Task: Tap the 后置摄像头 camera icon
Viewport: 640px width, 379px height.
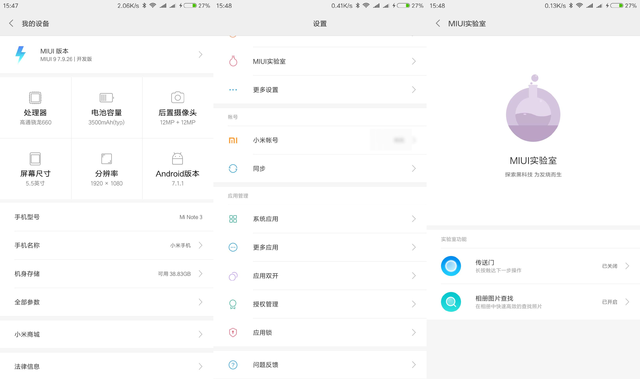Action: [178, 97]
